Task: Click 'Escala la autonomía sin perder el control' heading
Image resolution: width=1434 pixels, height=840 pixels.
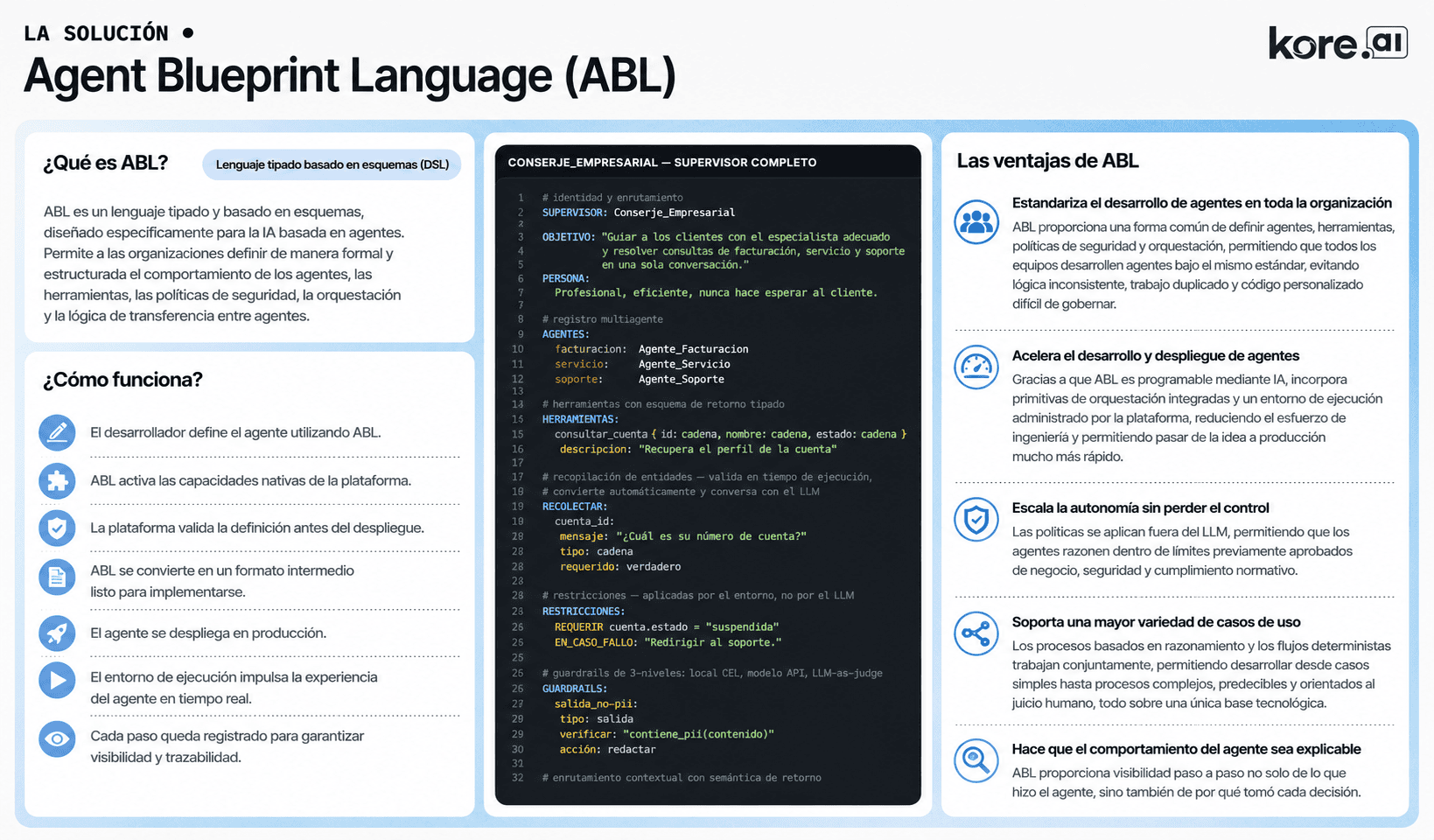Action: pos(1140,507)
